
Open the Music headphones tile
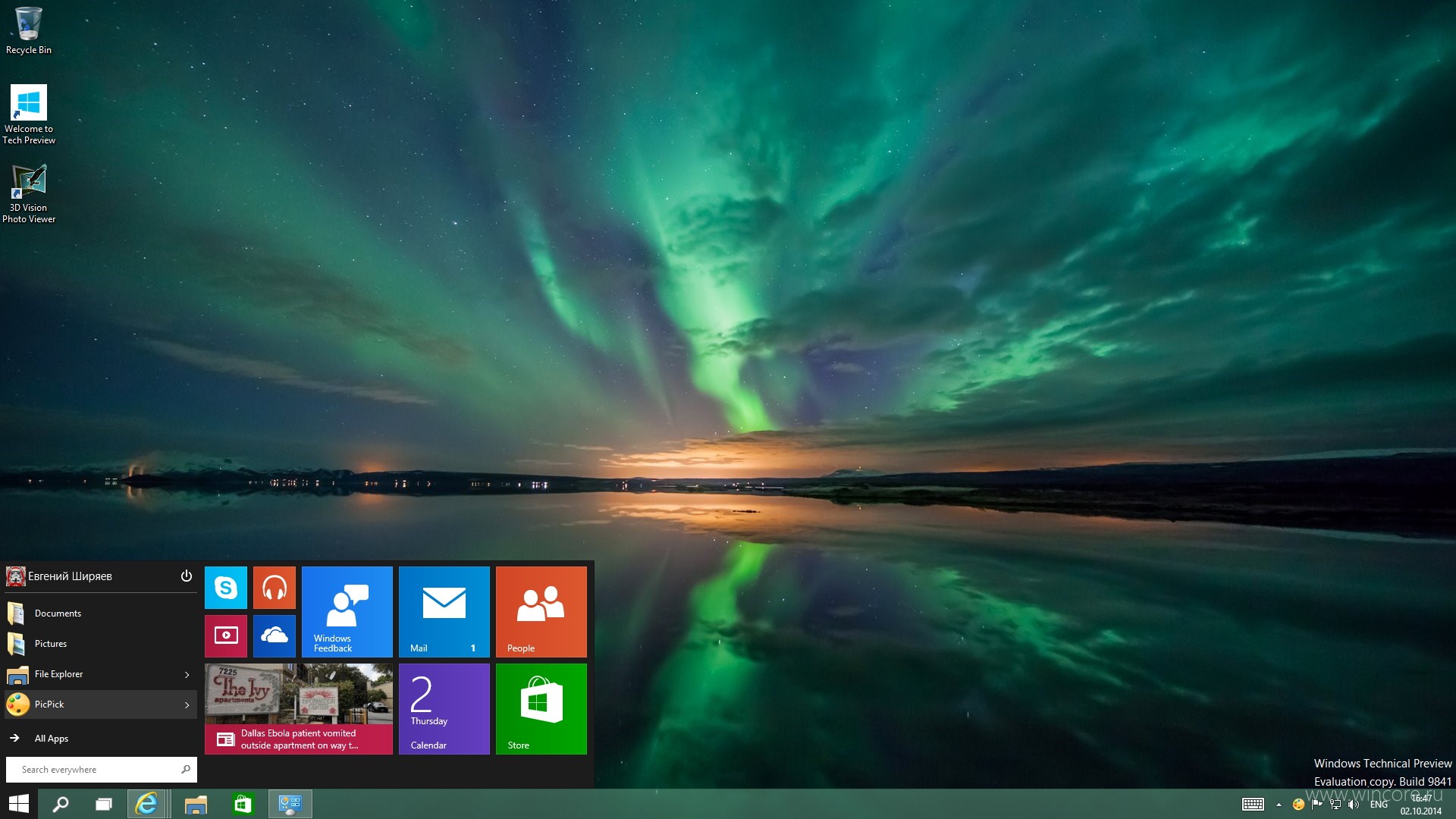274,587
